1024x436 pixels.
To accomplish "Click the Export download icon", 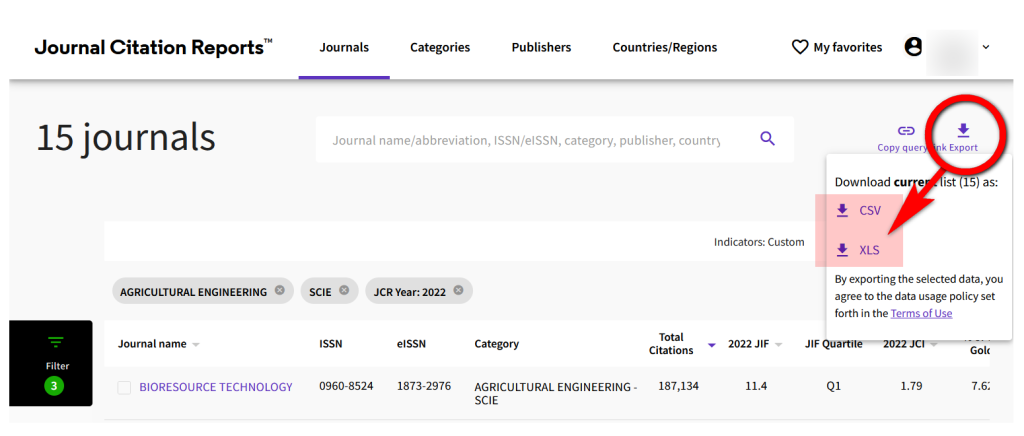I will 963,131.
